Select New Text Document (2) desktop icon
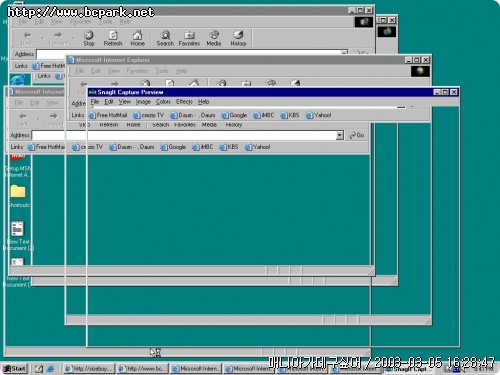 click(x=17, y=229)
